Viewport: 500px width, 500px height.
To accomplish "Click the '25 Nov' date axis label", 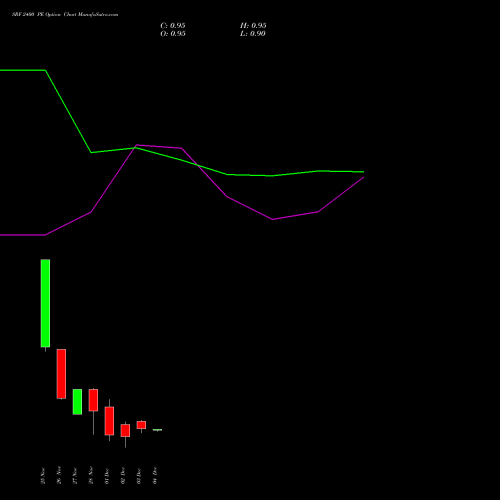I will 43,476.
